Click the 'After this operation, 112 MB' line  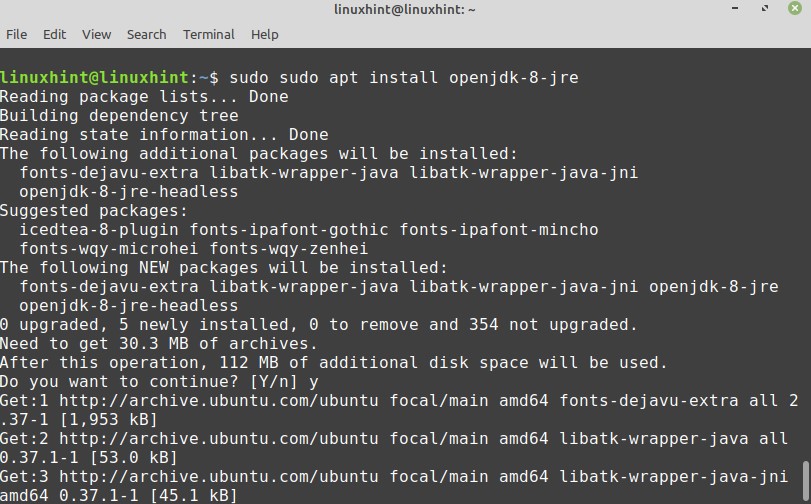click(x=334, y=363)
